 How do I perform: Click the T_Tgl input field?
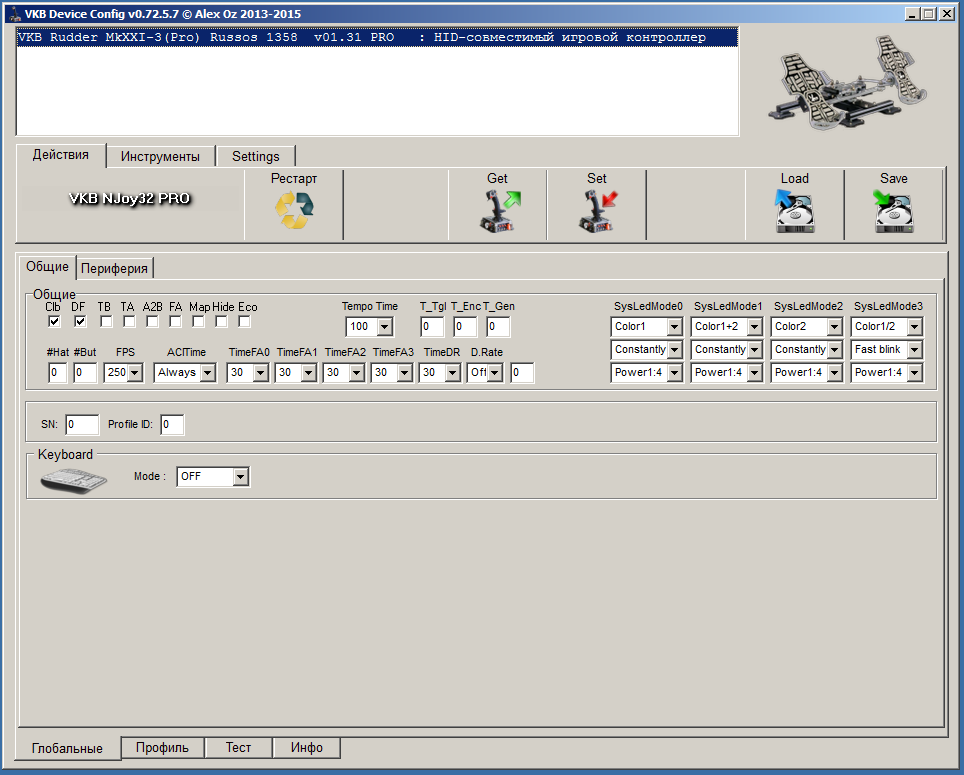coord(432,326)
